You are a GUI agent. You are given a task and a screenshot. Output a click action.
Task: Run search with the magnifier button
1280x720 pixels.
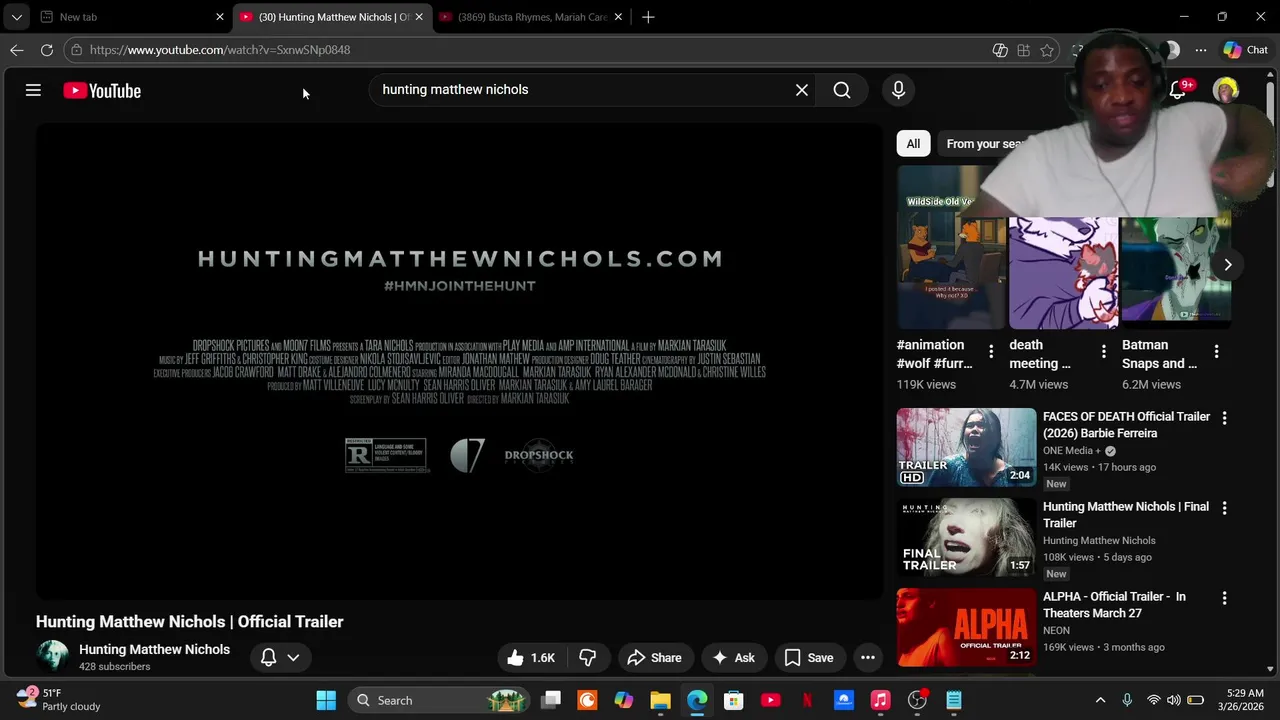tap(842, 90)
